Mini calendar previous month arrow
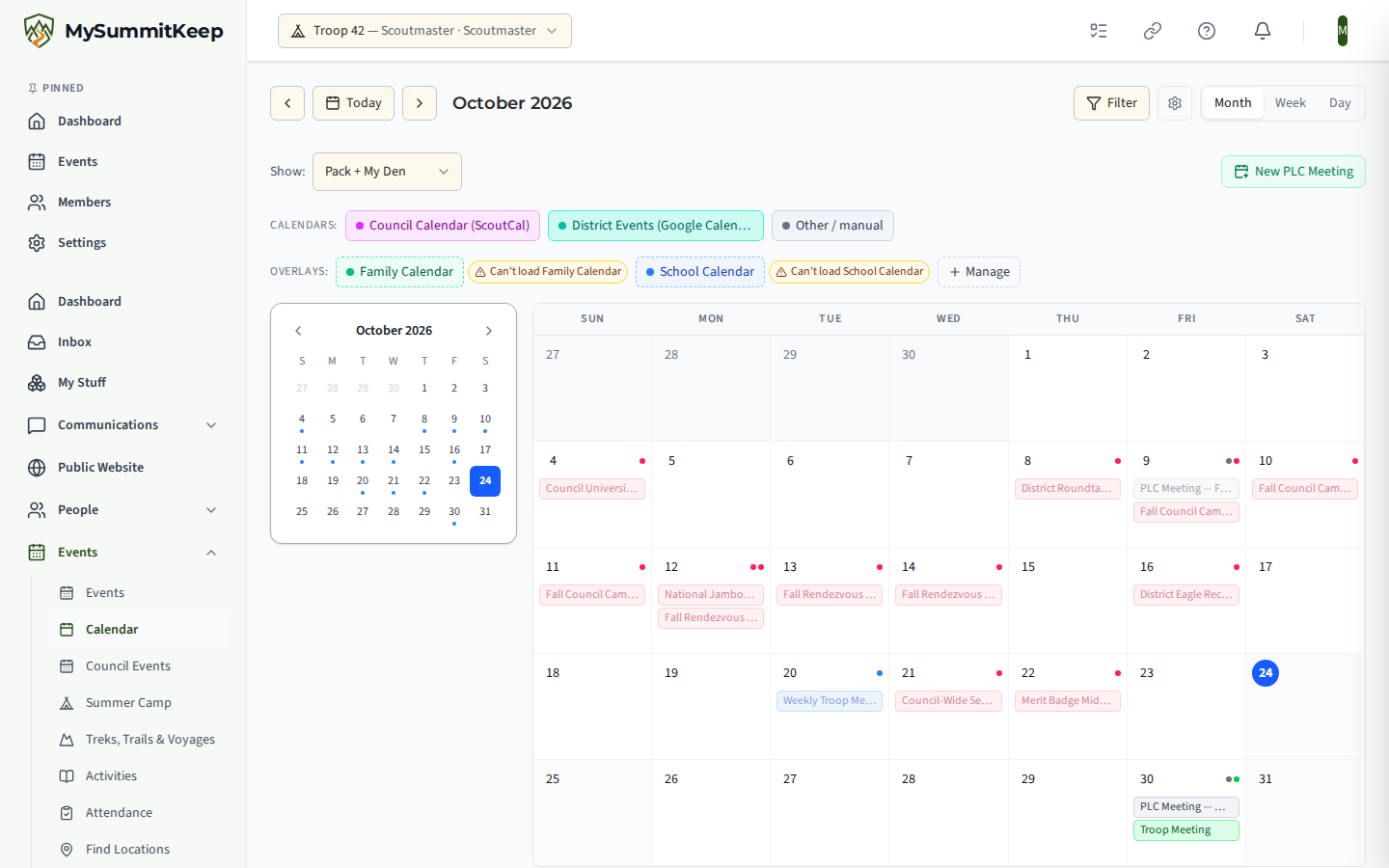This screenshot has width=1389, height=868. pos(298,331)
